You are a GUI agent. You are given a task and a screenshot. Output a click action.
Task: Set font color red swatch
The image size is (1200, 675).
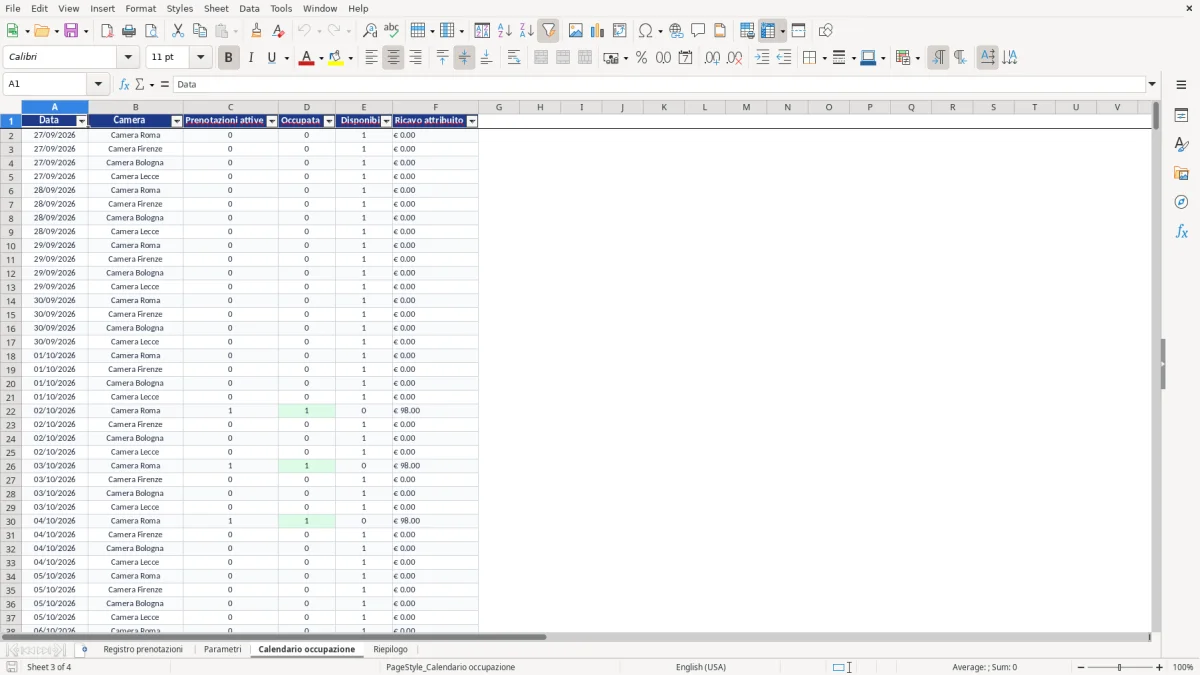click(x=305, y=58)
